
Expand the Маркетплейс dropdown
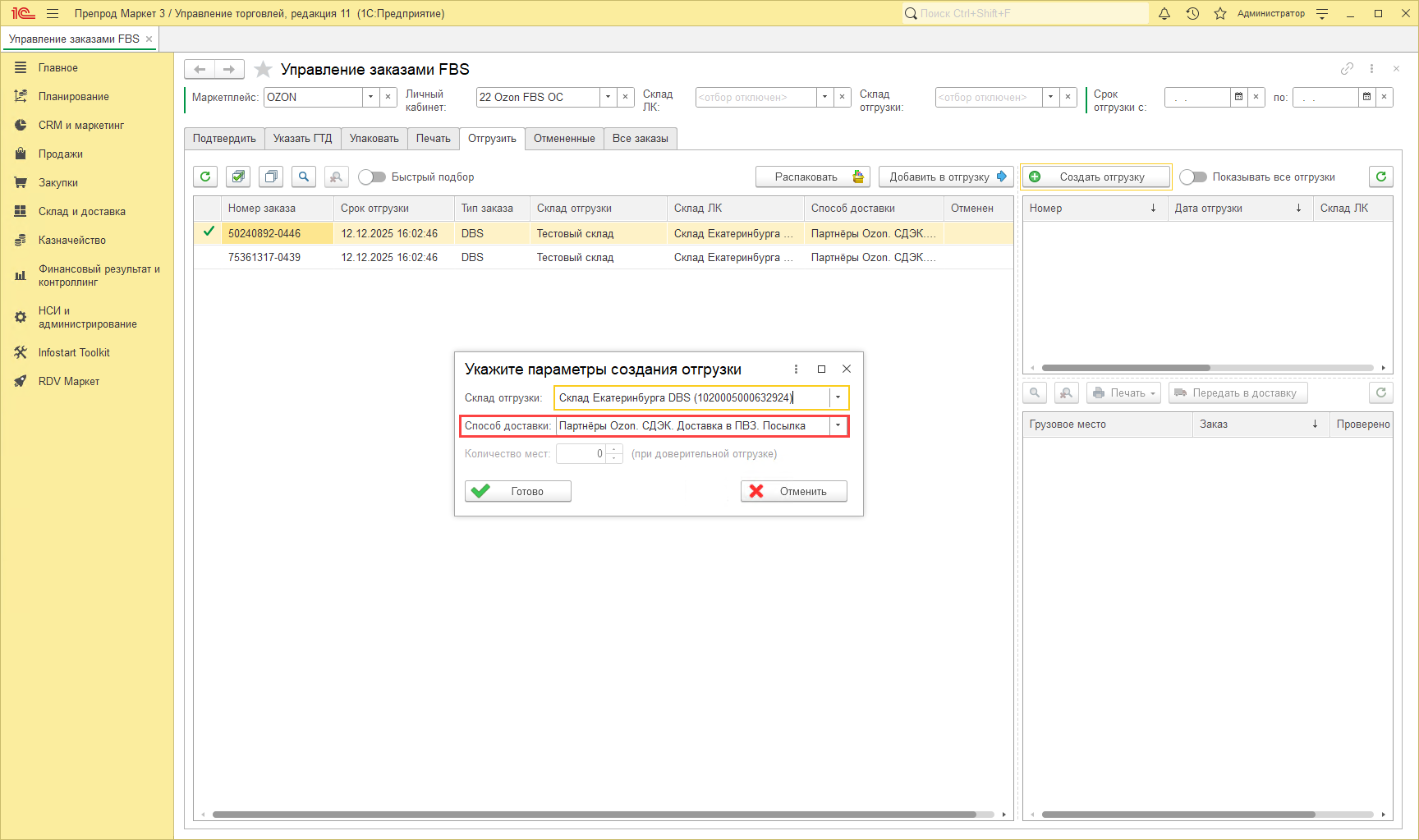pyautogui.click(x=370, y=97)
